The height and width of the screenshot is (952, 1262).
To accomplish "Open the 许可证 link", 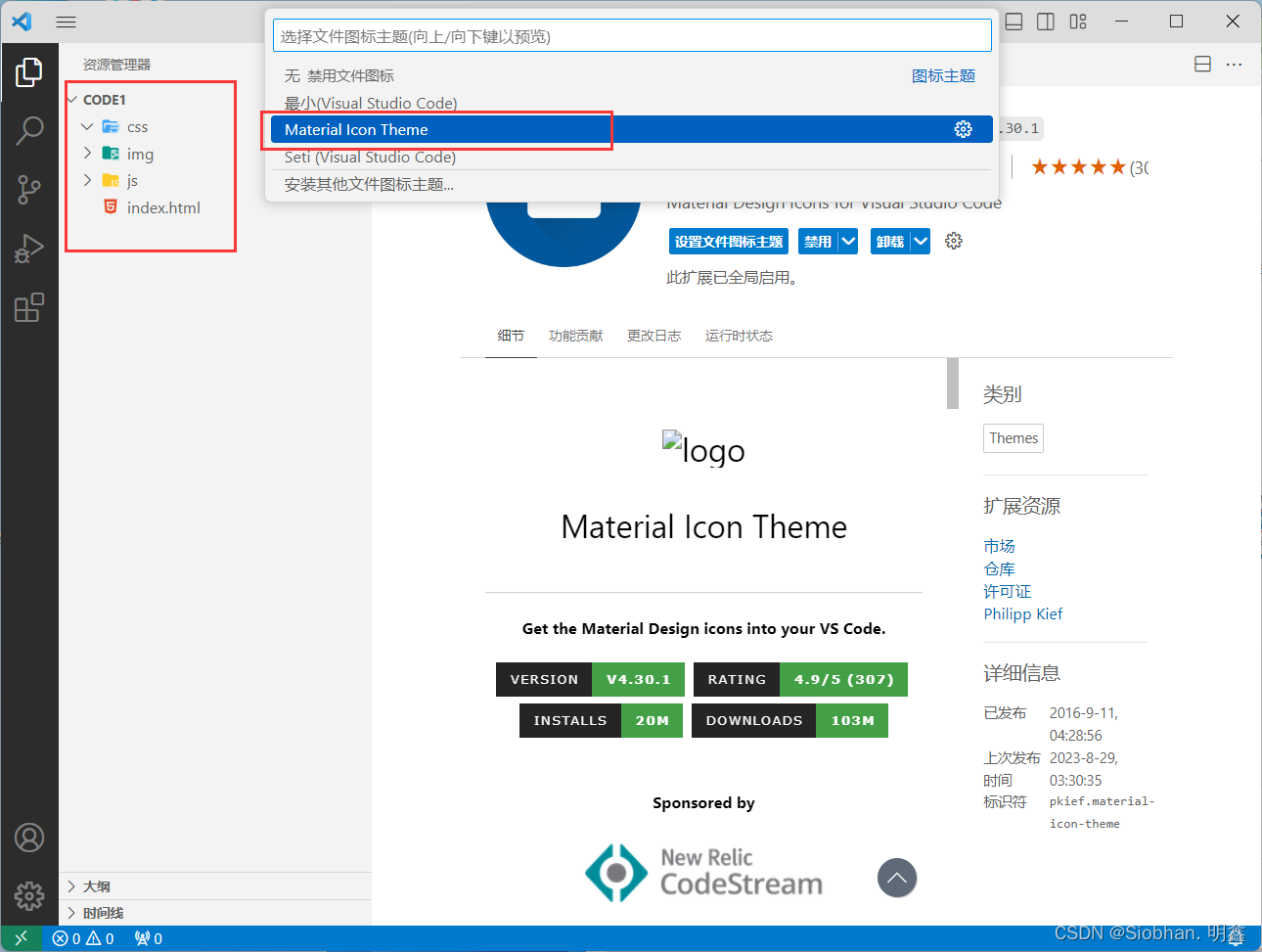I will (x=1007, y=591).
